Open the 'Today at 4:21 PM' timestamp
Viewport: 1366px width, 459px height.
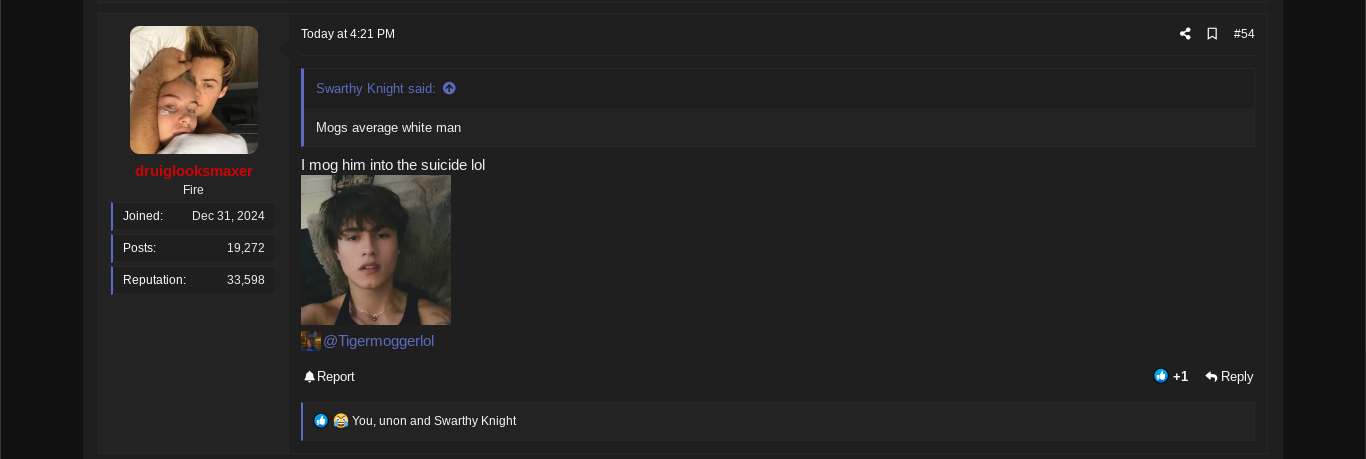click(348, 34)
